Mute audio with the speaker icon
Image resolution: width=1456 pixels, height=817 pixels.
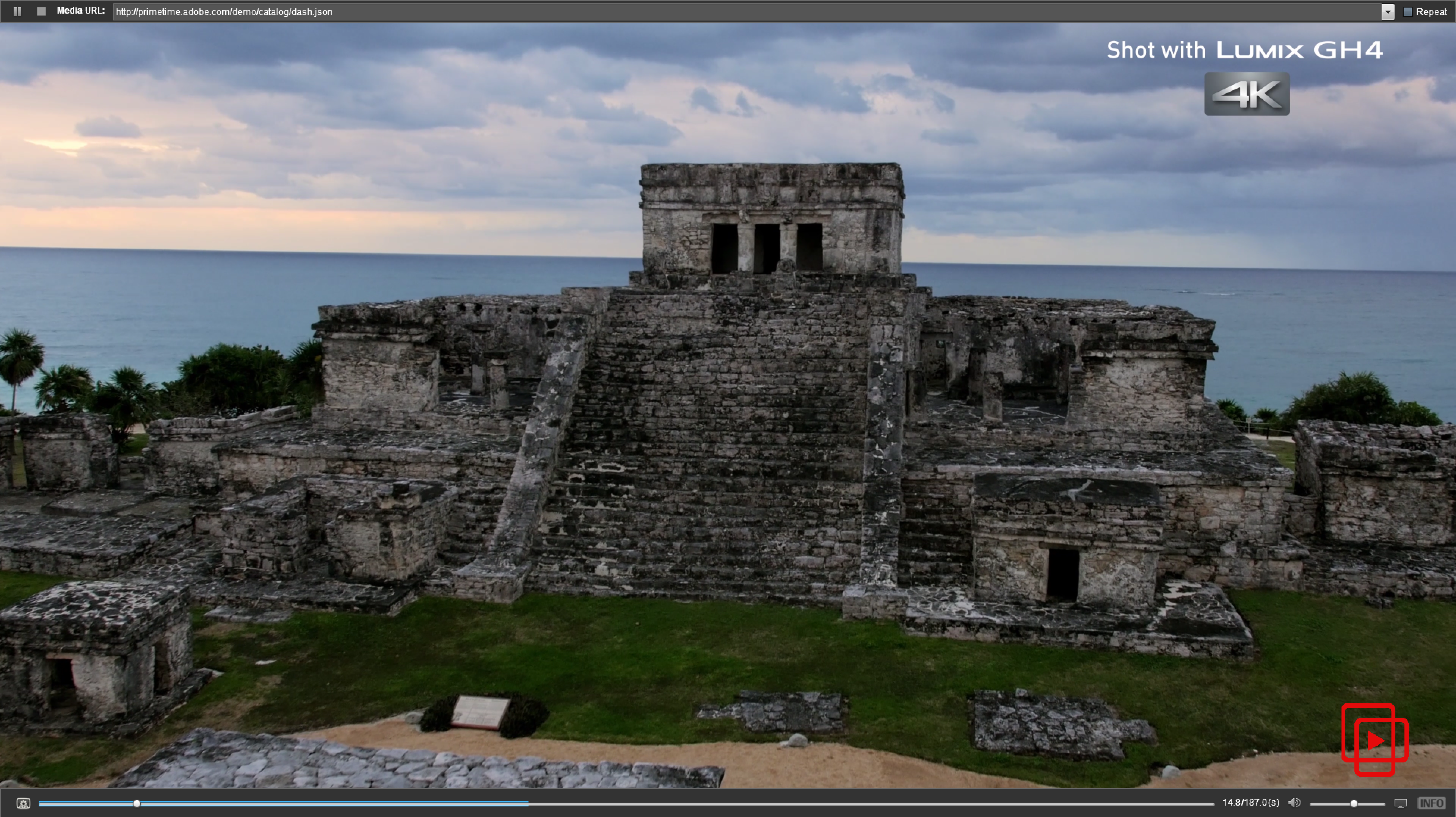[1294, 803]
